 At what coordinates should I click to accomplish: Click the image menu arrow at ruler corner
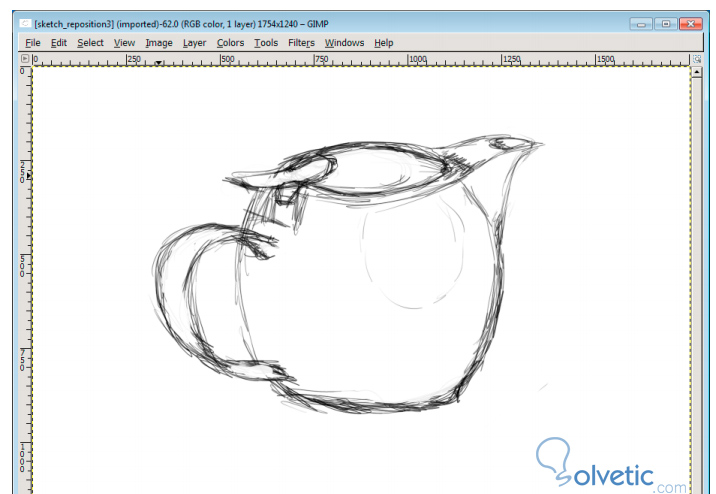click(25, 58)
